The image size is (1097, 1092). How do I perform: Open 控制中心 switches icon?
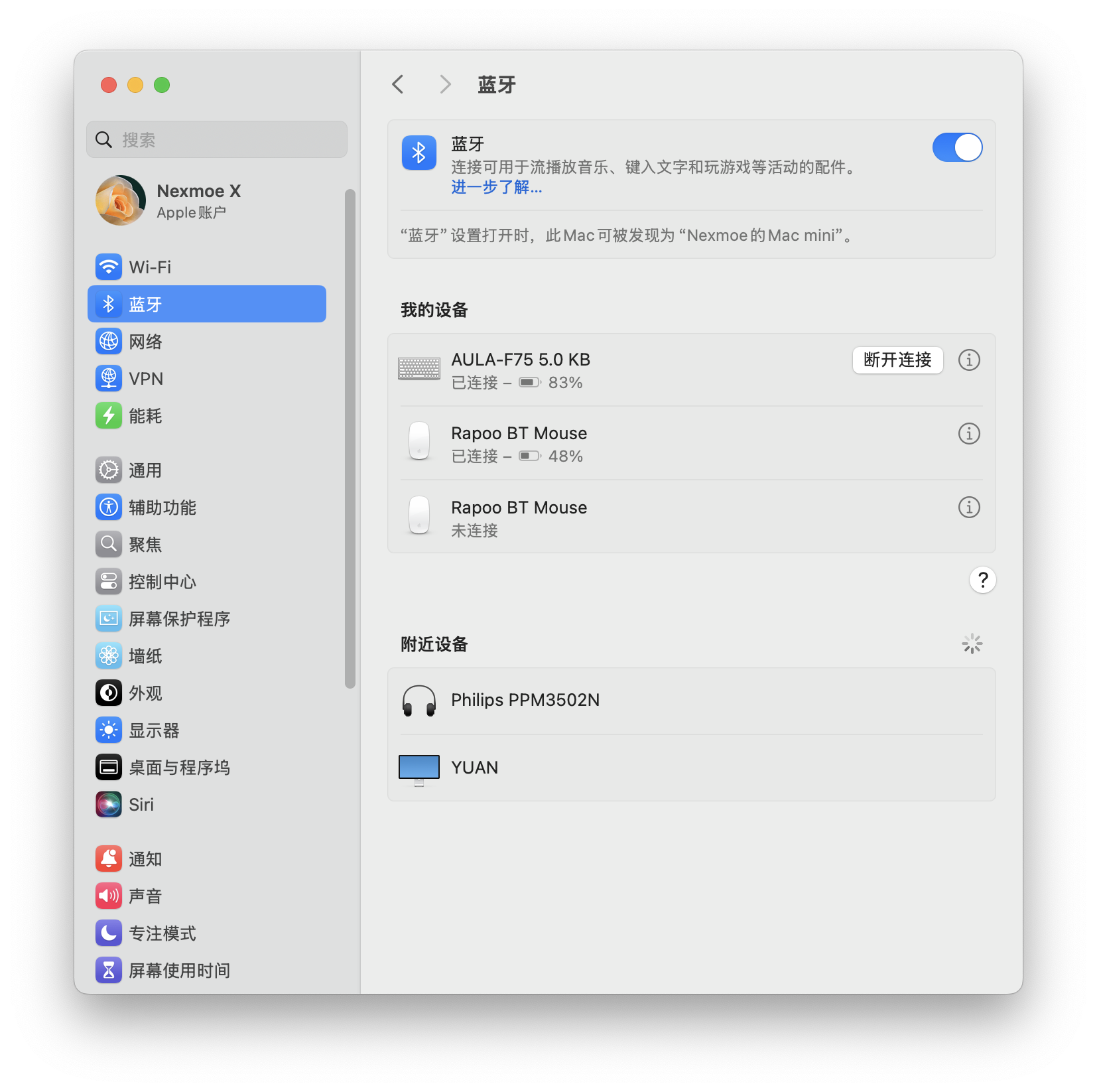tap(109, 582)
